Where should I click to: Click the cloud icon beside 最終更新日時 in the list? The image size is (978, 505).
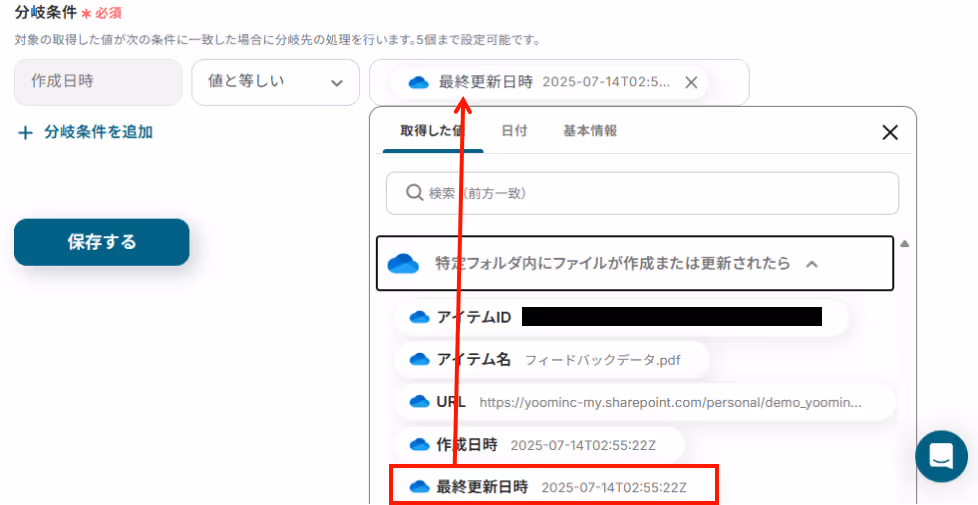point(420,486)
